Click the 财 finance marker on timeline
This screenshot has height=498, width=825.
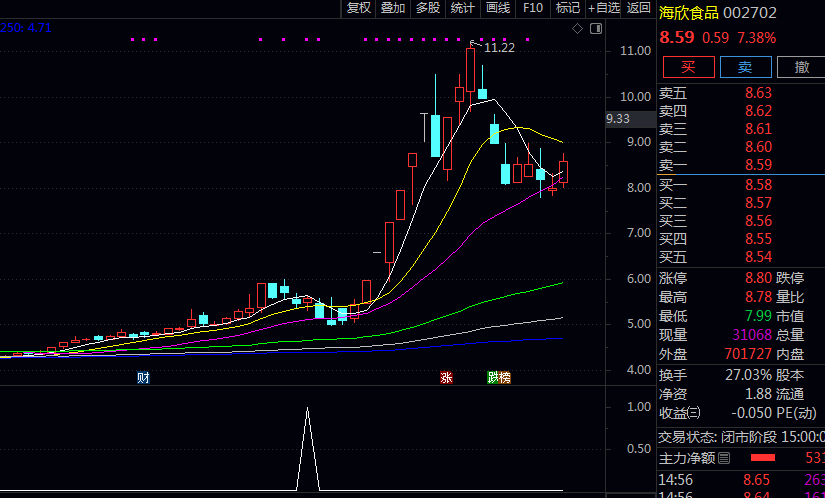(x=144, y=378)
